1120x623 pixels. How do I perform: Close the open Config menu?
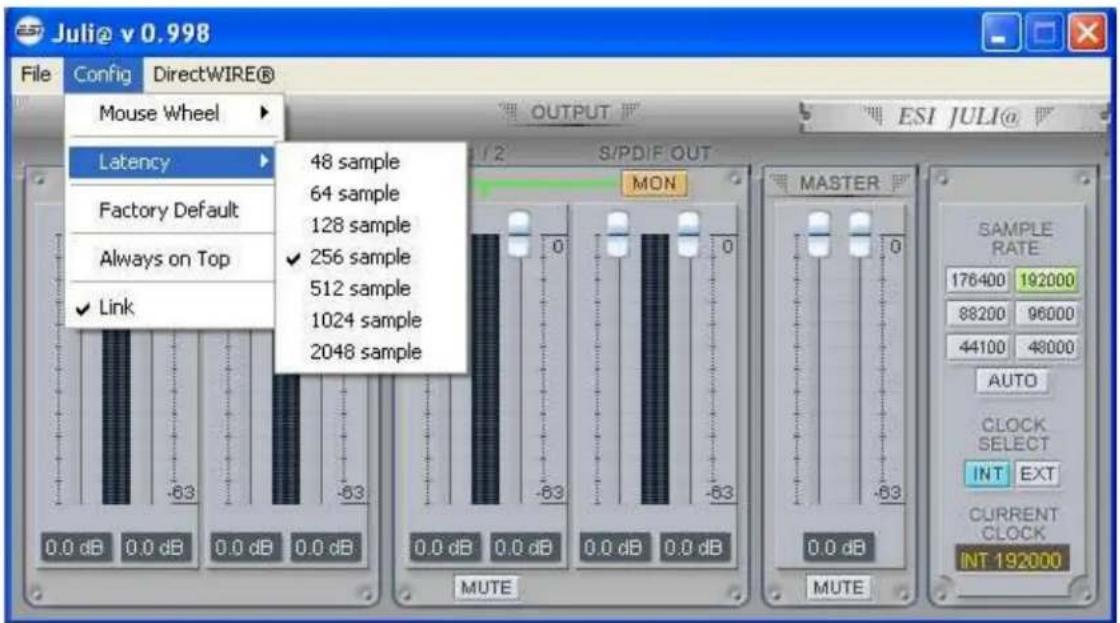103,74
